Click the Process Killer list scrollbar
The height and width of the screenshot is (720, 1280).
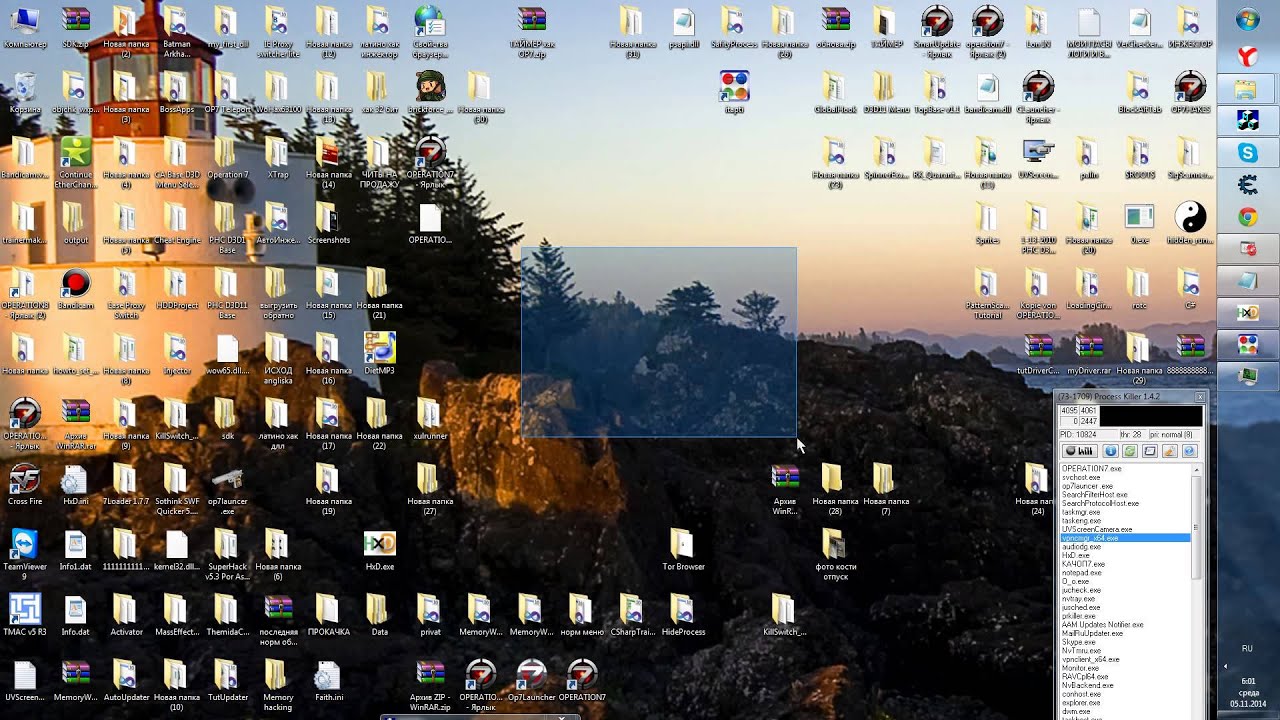coord(1196,527)
